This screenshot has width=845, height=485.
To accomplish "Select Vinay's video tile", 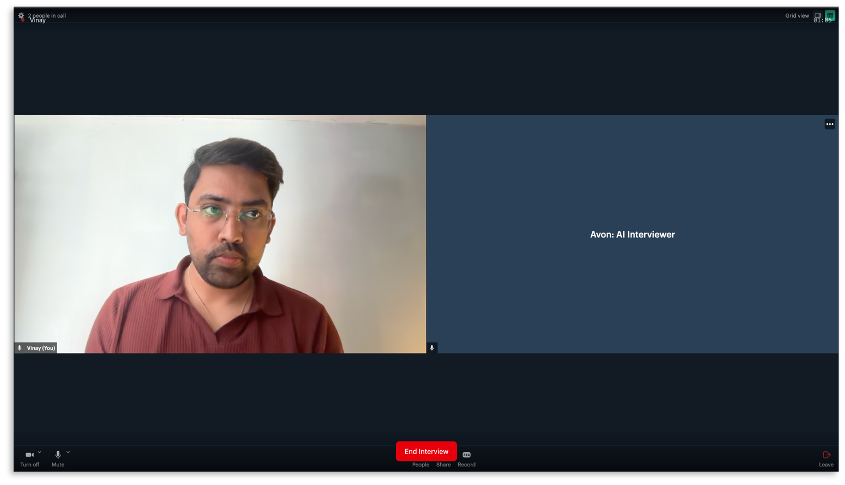I will [220, 233].
